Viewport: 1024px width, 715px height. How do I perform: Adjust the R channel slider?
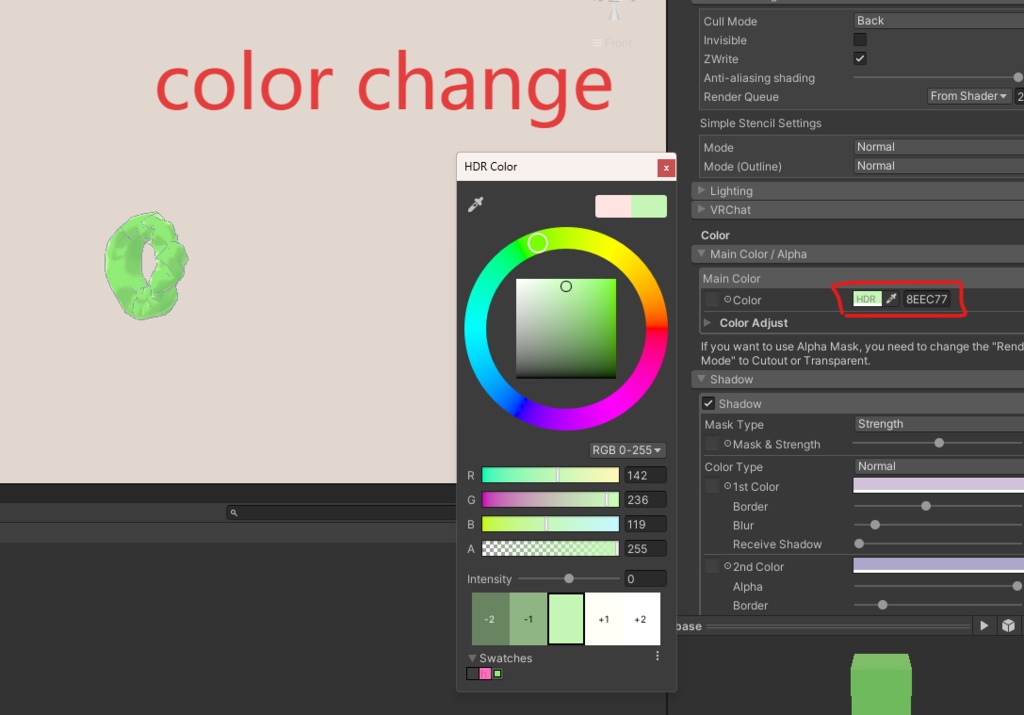click(550, 475)
